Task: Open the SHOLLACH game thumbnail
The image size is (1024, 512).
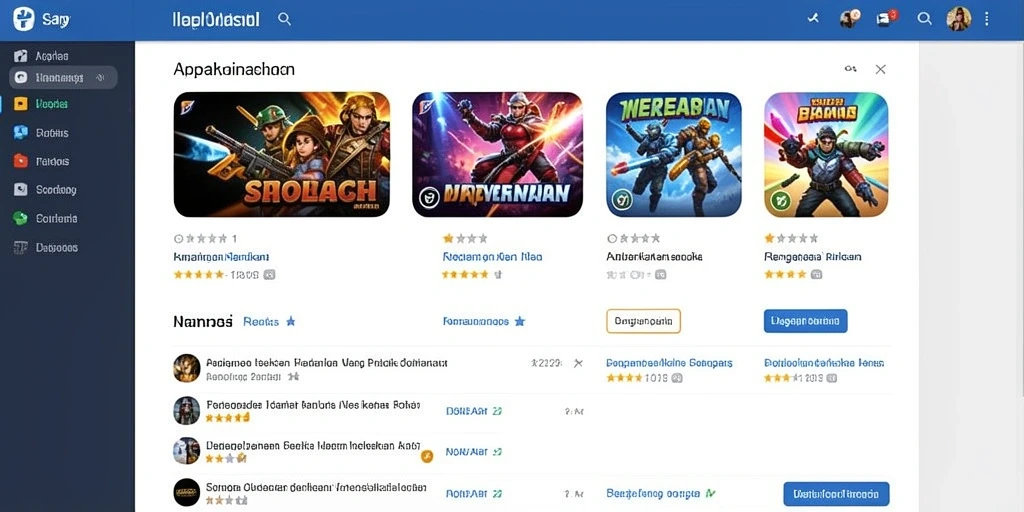Action: (x=281, y=154)
